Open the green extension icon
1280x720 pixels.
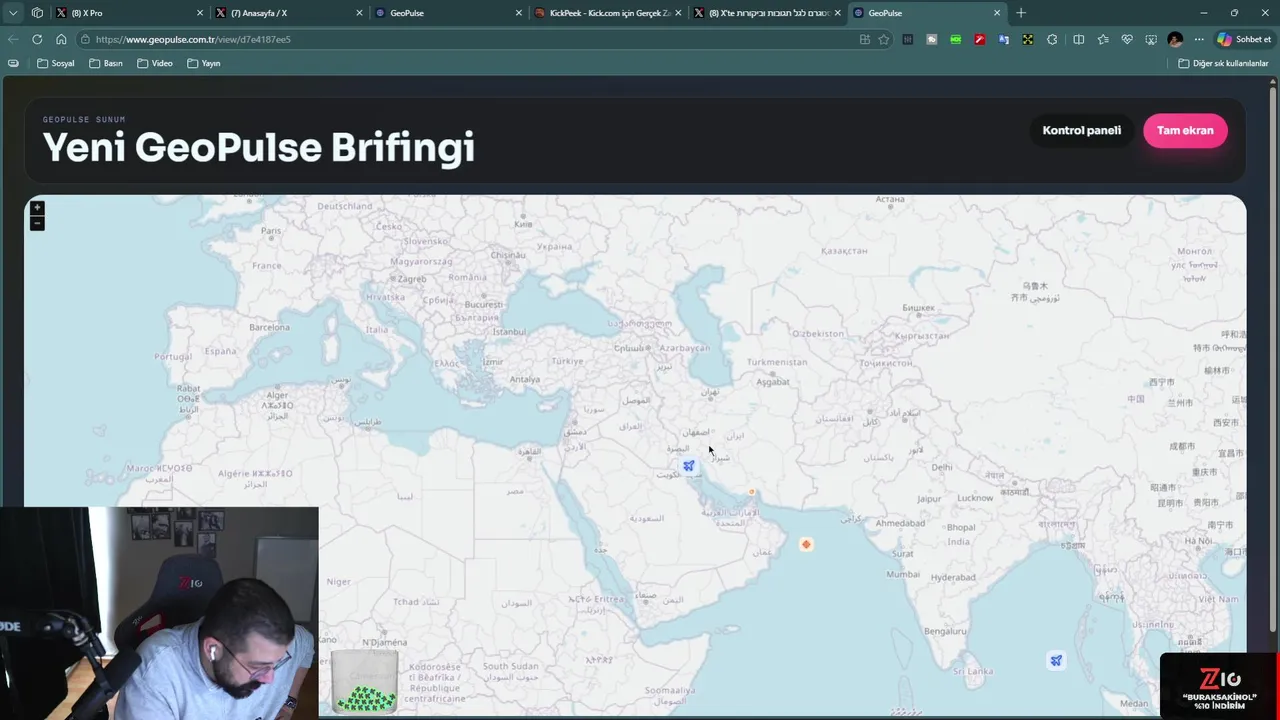(956, 39)
